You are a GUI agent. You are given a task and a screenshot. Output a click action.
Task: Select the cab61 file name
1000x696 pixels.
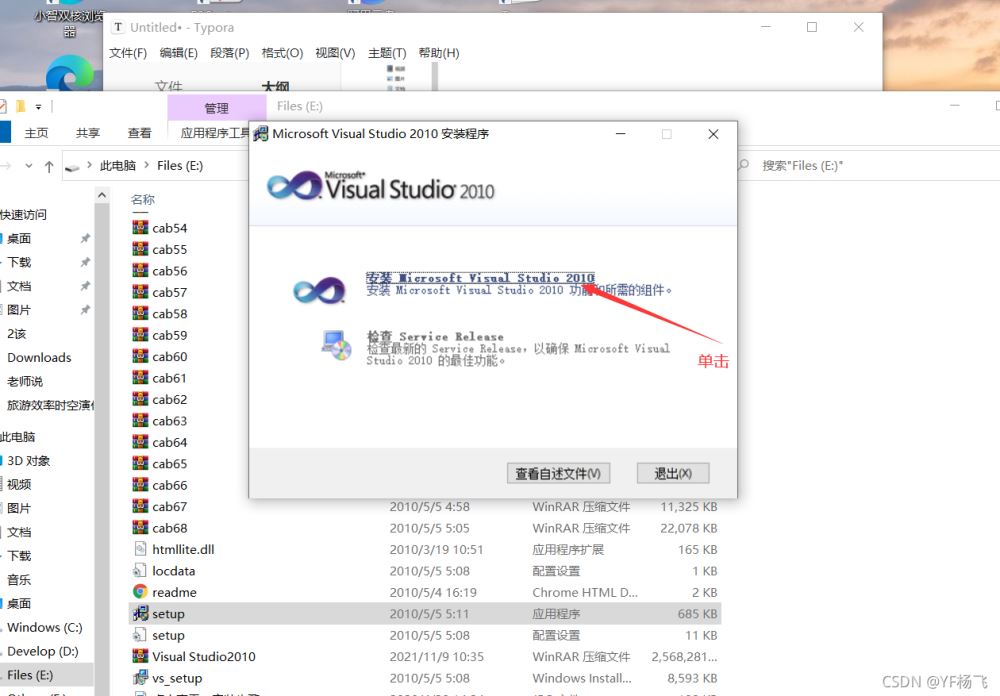(x=170, y=378)
